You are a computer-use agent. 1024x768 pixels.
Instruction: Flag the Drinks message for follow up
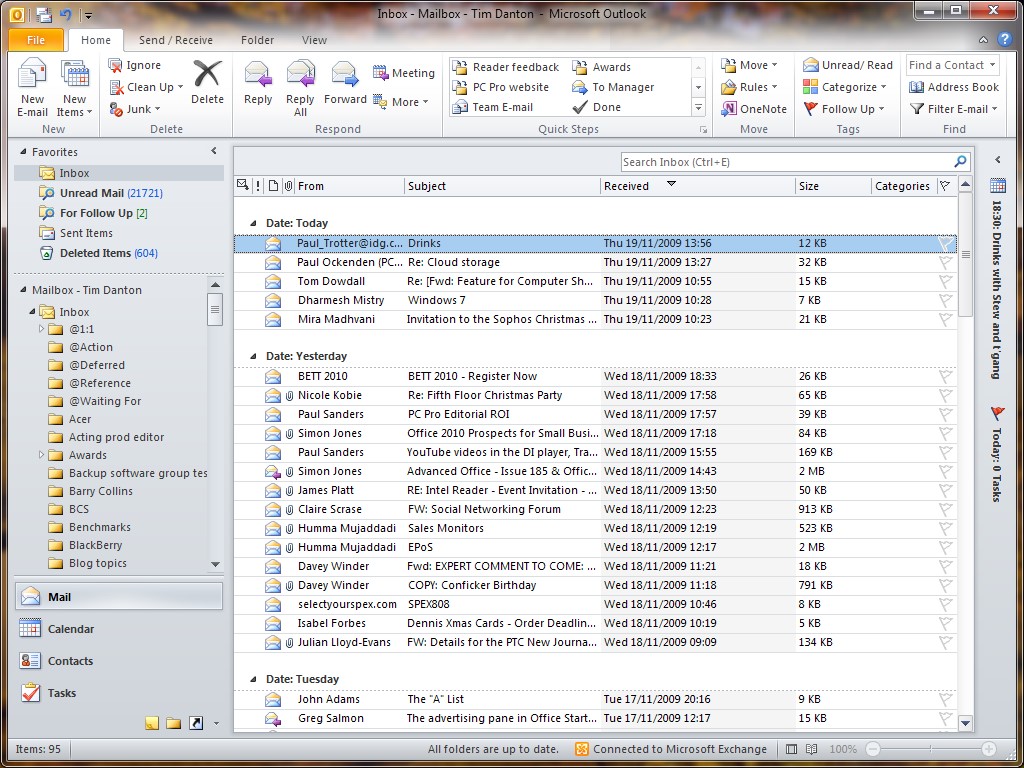click(x=945, y=244)
